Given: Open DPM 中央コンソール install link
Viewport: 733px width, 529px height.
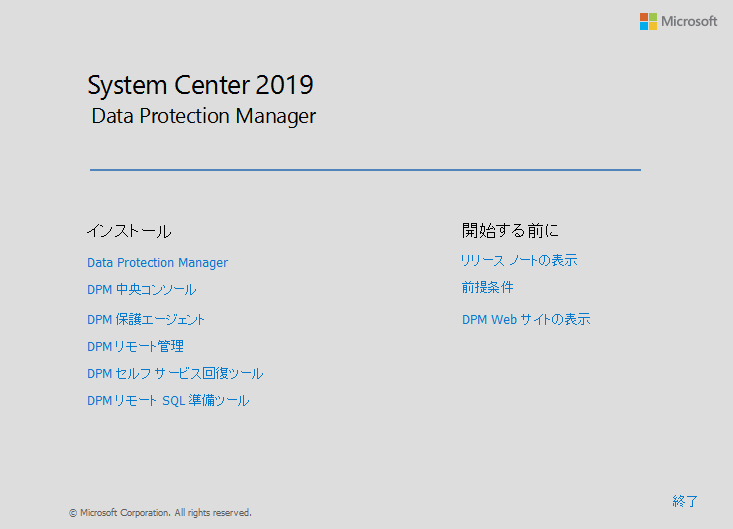Looking at the screenshot, I should coord(142,290).
